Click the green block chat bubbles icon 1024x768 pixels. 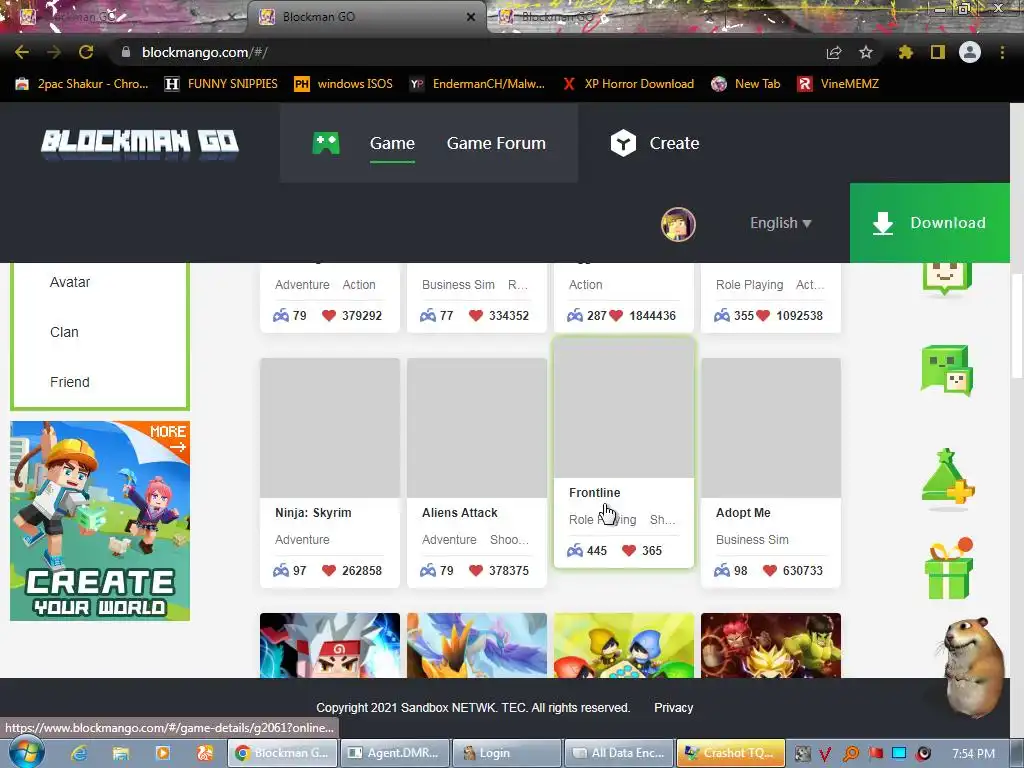(947, 370)
